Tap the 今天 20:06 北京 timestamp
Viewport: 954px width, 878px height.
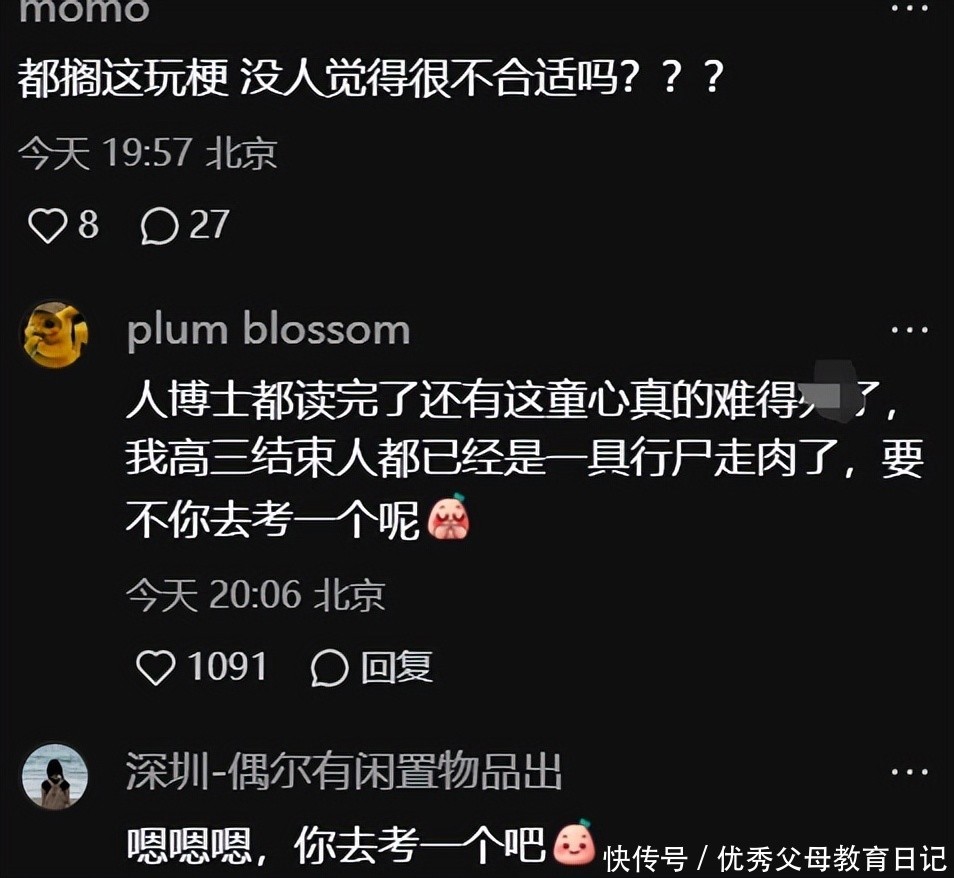coord(256,594)
